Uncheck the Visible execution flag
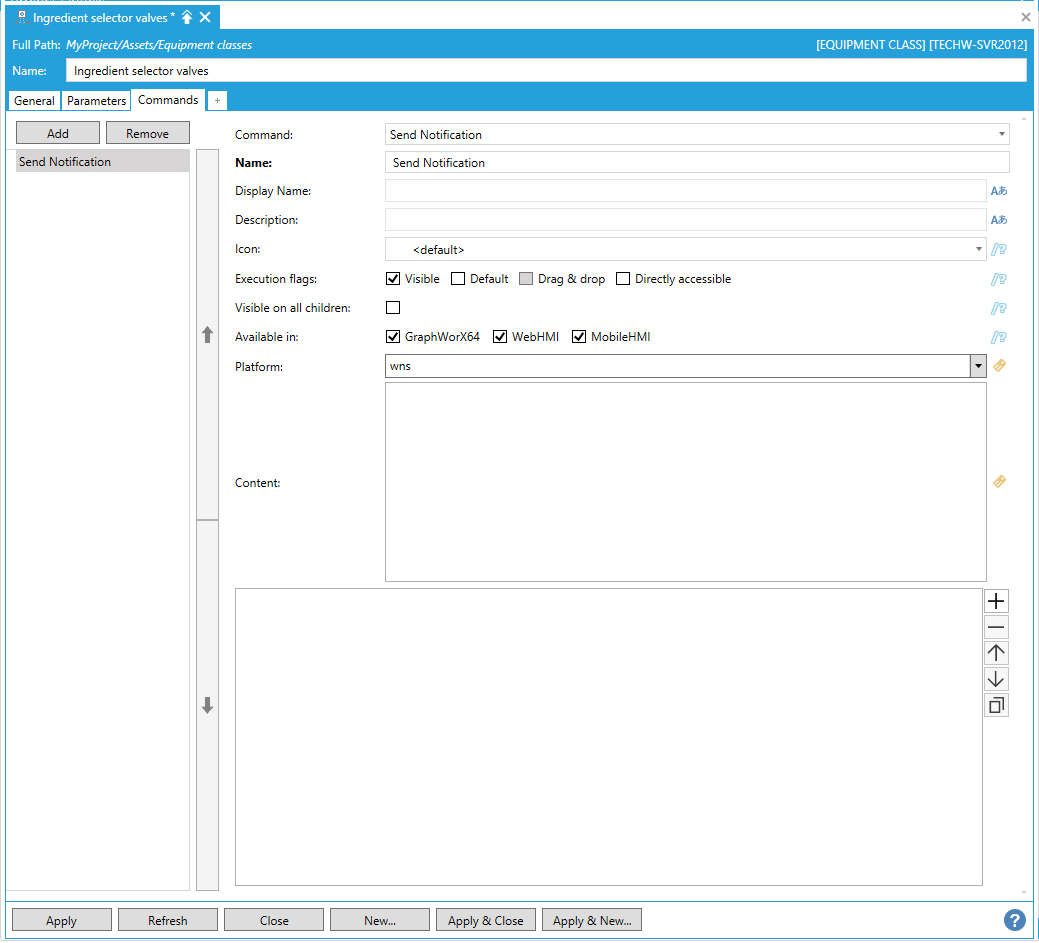The height and width of the screenshot is (943, 1039). pyautogui.click(x=393, y=279)
